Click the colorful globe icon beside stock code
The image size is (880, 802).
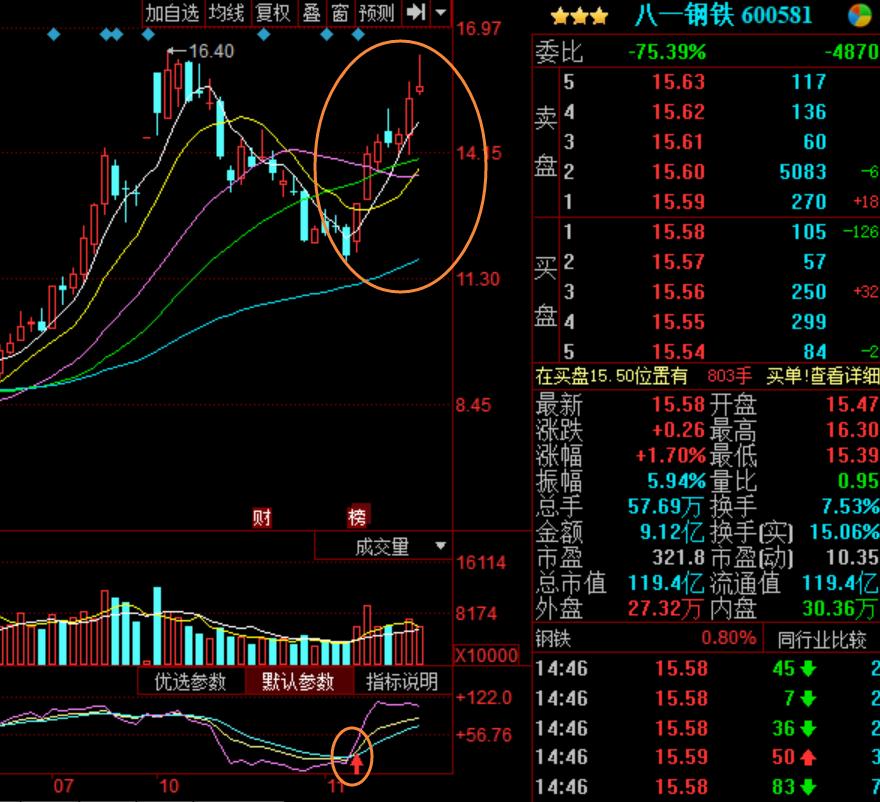click(x=859, y=15)
